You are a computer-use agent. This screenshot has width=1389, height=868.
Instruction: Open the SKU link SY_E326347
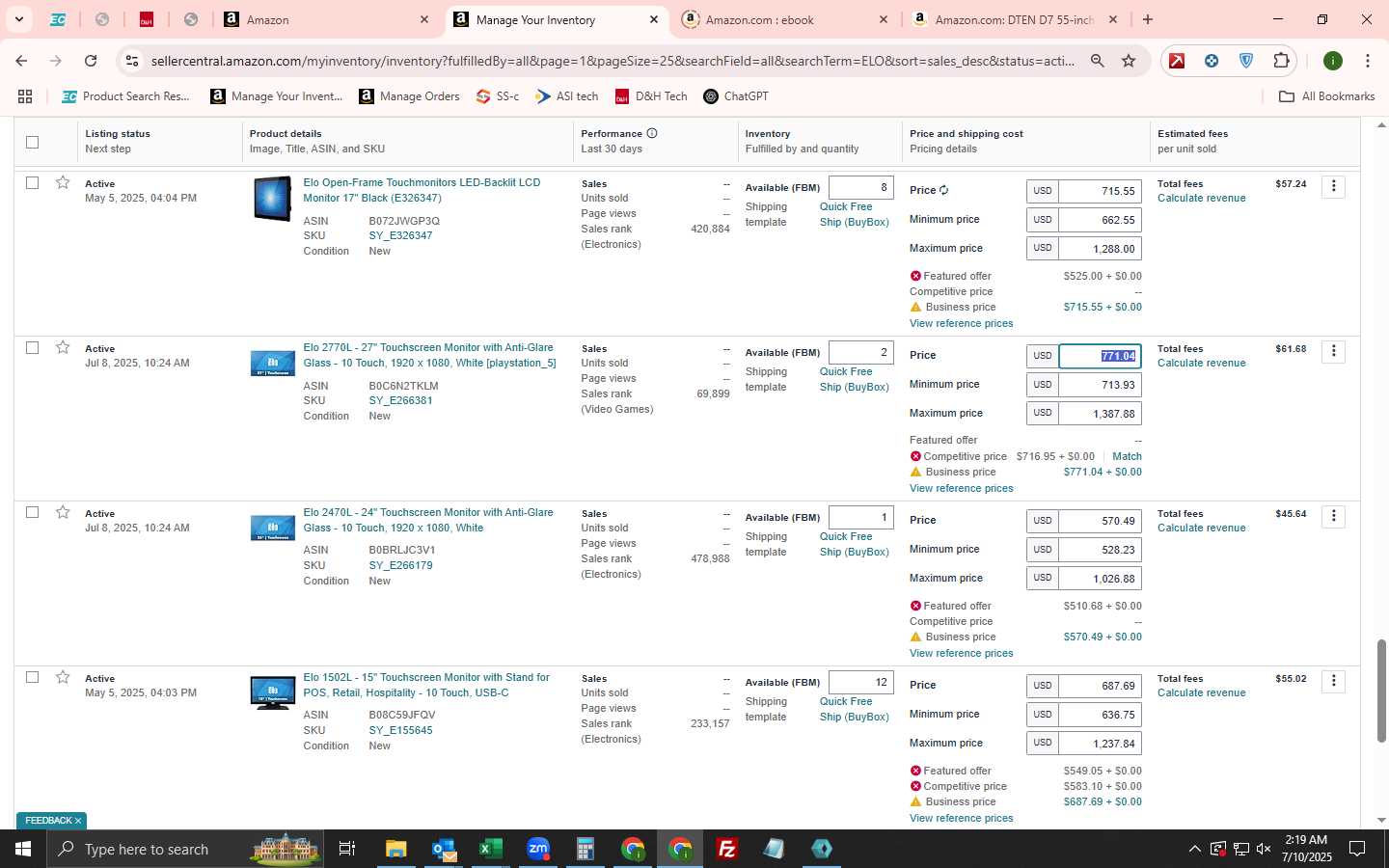pyautogui.click(x=400, y=235)
